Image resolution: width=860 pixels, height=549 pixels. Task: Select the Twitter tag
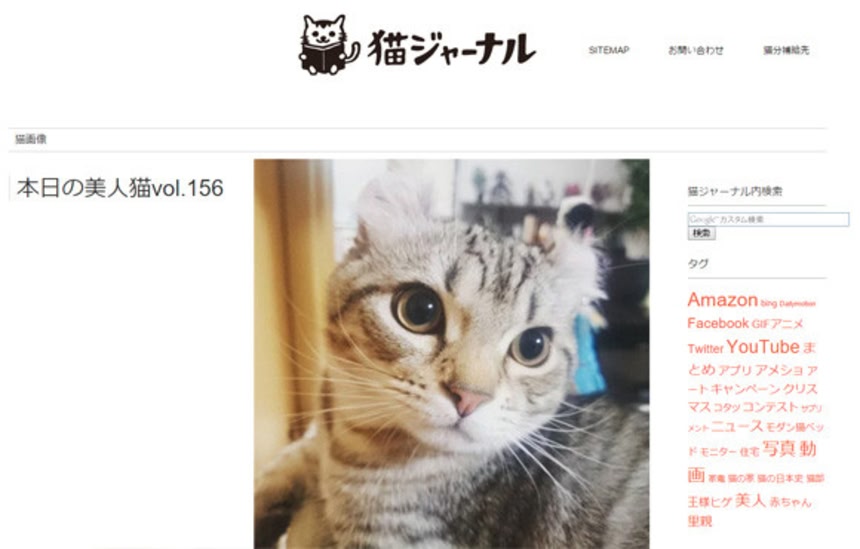coord(705,349)
